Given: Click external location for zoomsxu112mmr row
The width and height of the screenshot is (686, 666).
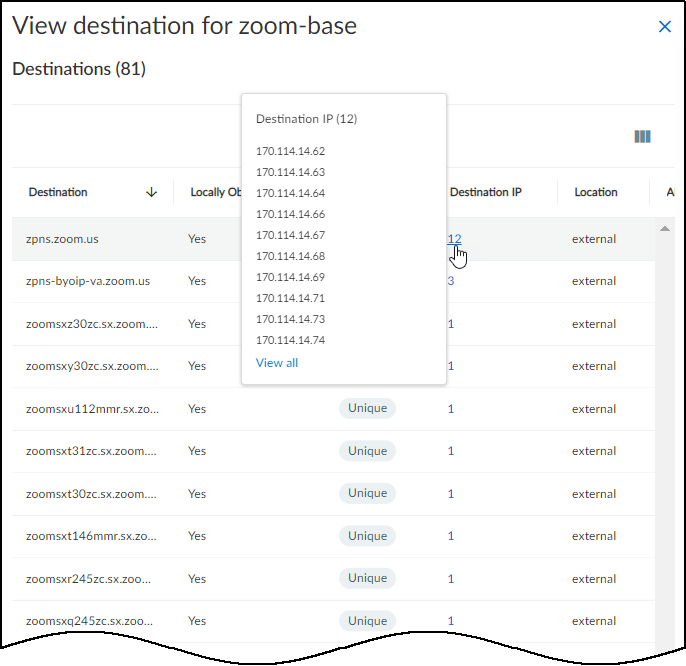Looking at the screenshot, I should (594, 409).
